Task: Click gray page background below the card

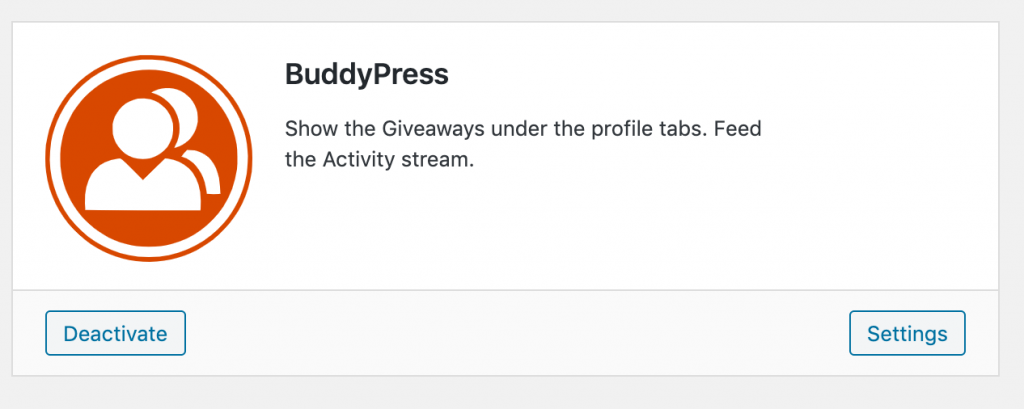Action: tap(512, 393)
